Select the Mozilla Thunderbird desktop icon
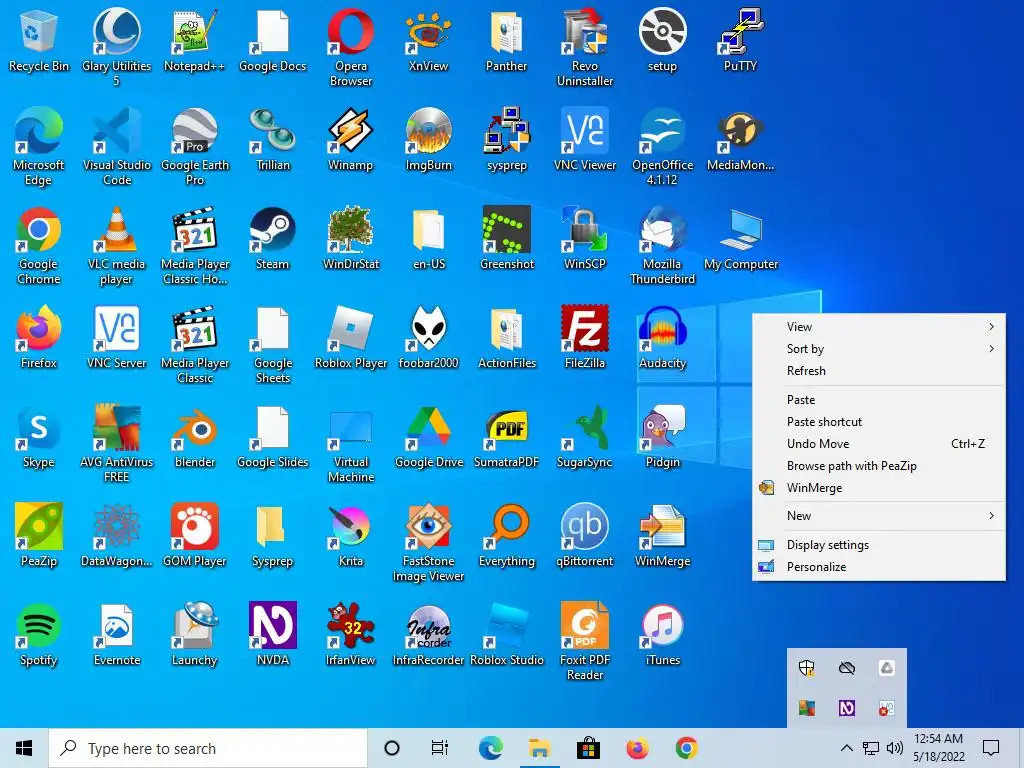 [x=662, y=246]
